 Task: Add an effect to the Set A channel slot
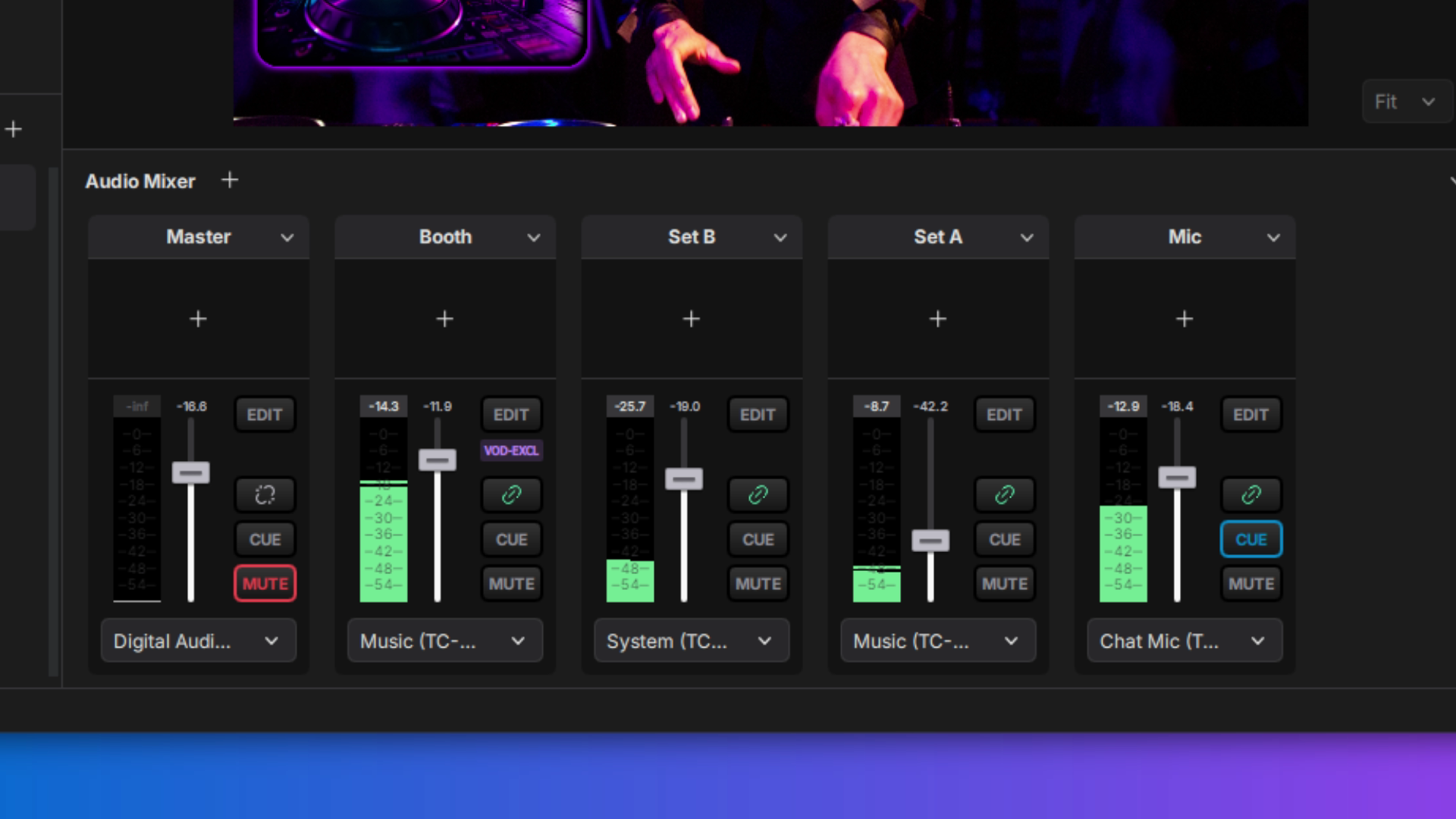point(938,319)
